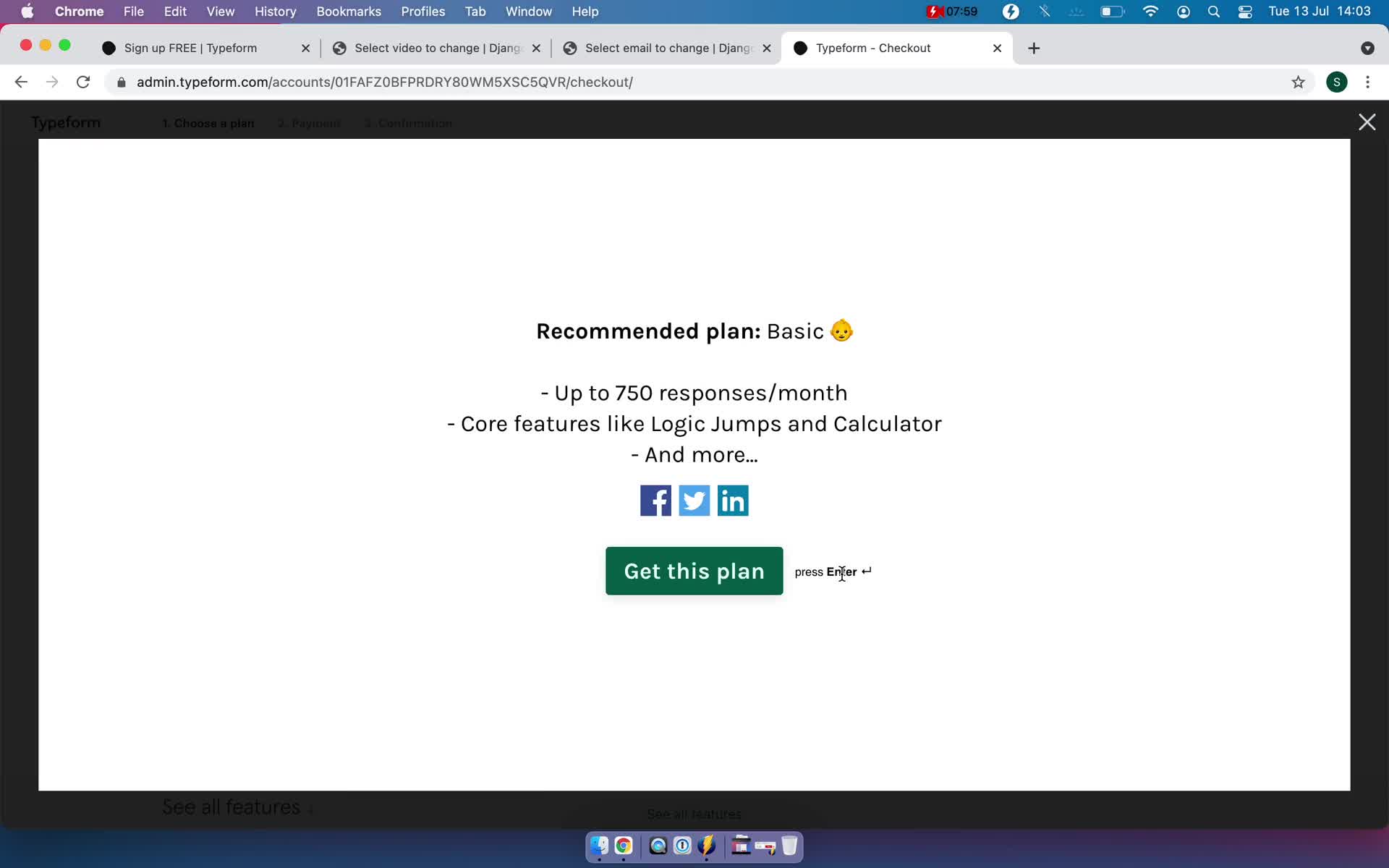Screen dimensions: 1389x868
Task: Click the new tab button in browser
Action: click(x=1033, y=47)
